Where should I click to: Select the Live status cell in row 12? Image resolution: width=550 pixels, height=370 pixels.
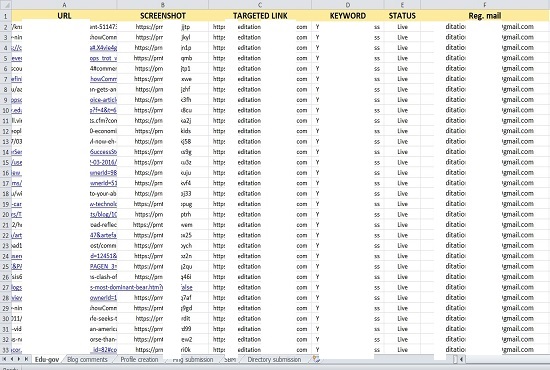402,131
